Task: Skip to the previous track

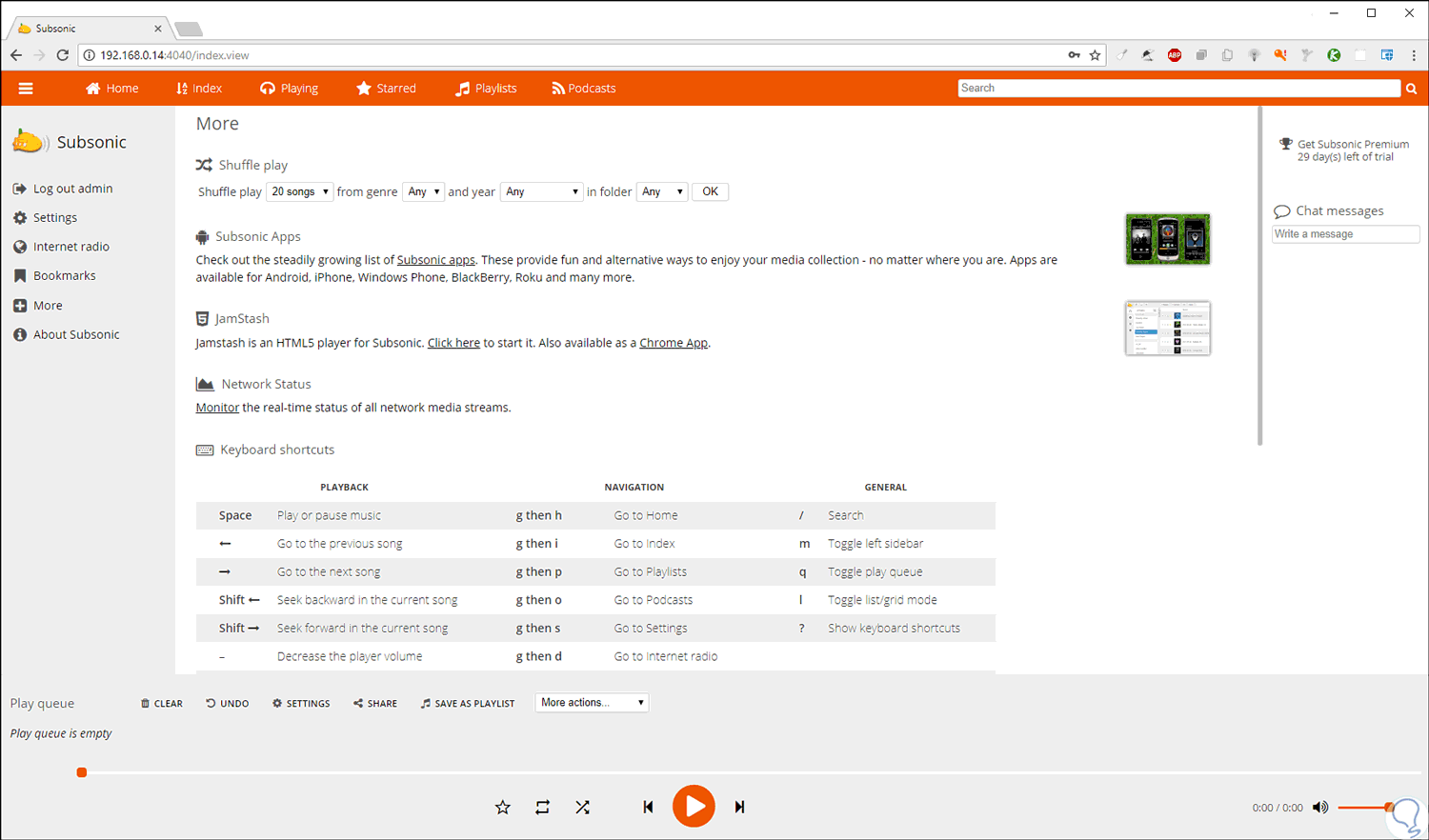Action: 648,807
